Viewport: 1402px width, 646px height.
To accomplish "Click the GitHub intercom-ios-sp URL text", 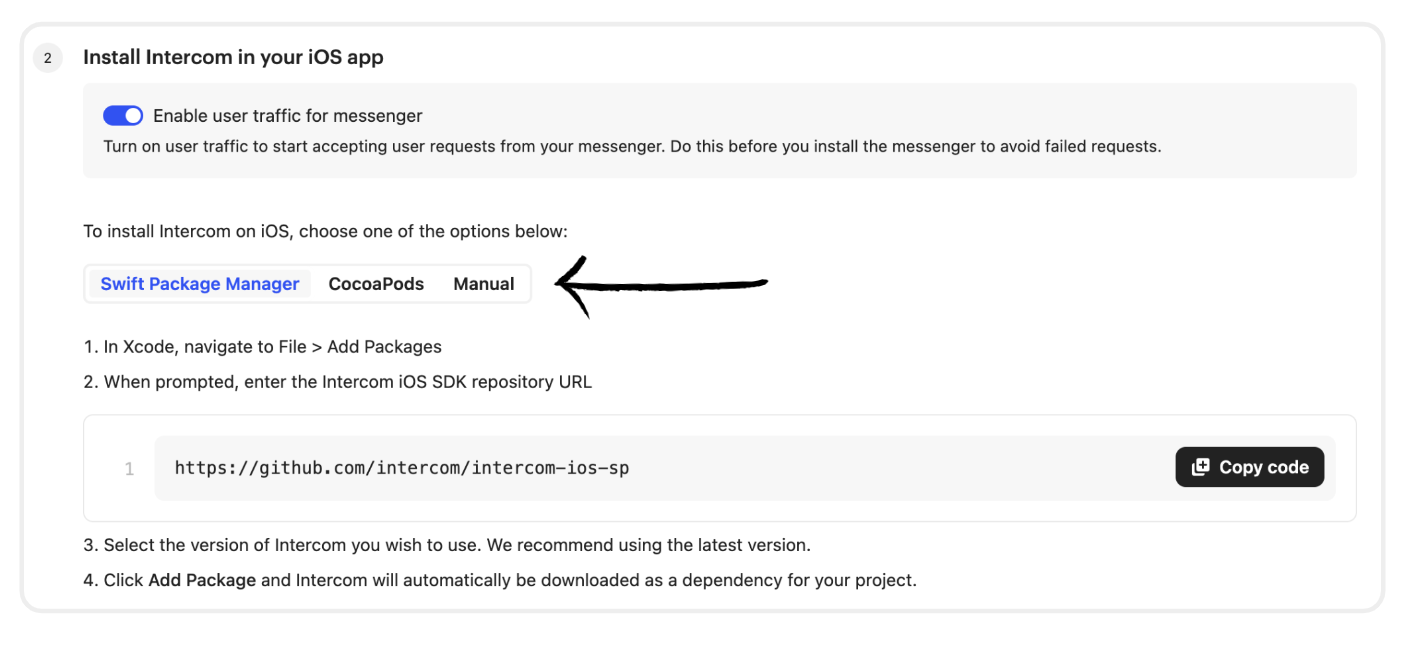I will click(x=402, y=467).
